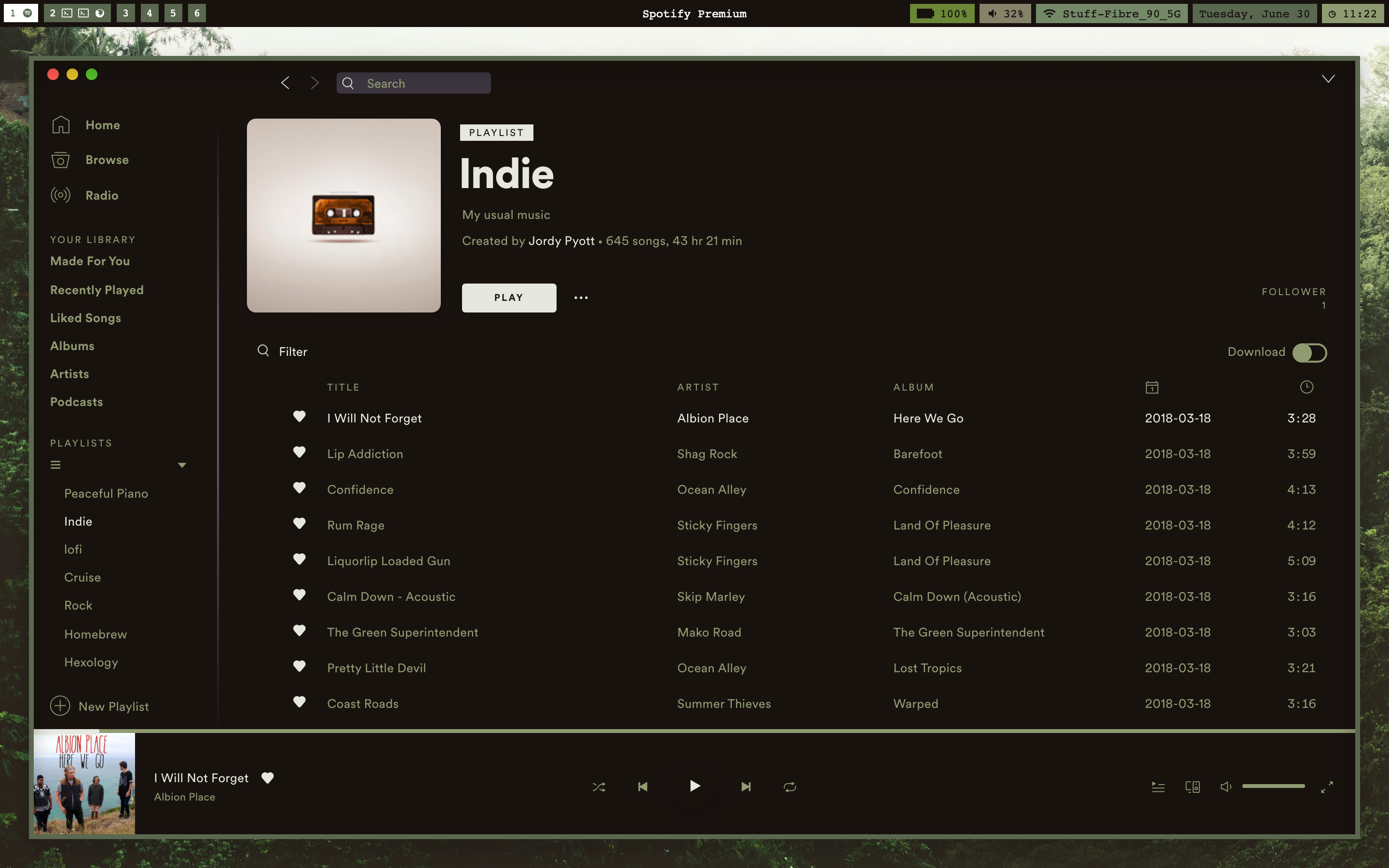This screenshot has height=868, width=1389.
Task: Unlike Rum Rage heart
Action: click(299, 523)
